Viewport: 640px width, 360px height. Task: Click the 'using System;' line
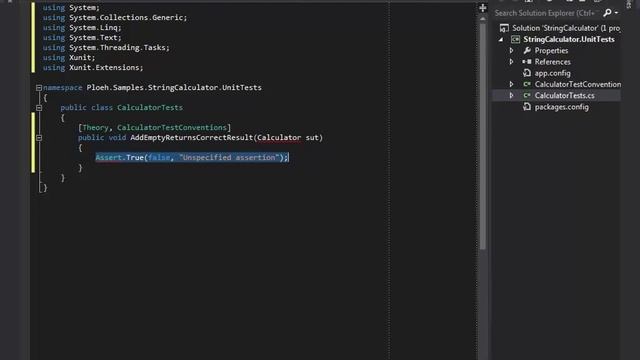click(71, 8)
